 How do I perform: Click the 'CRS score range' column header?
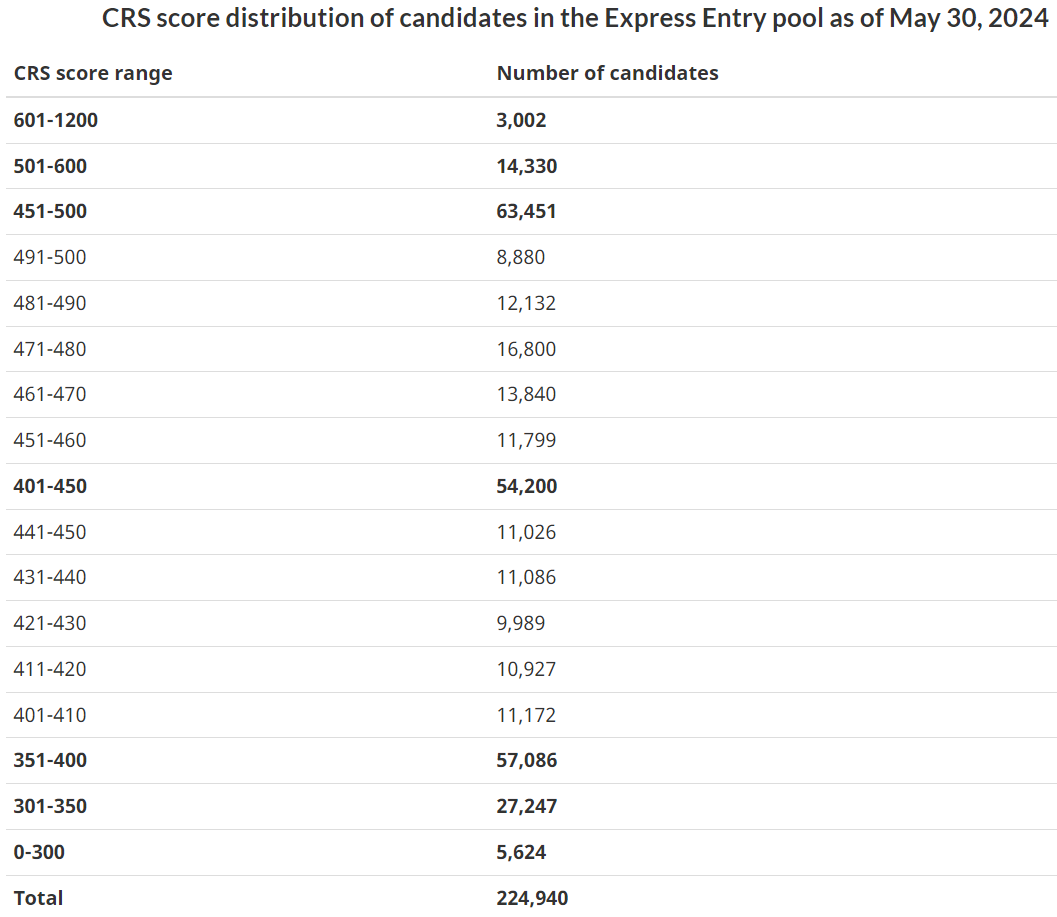(93, 73)
